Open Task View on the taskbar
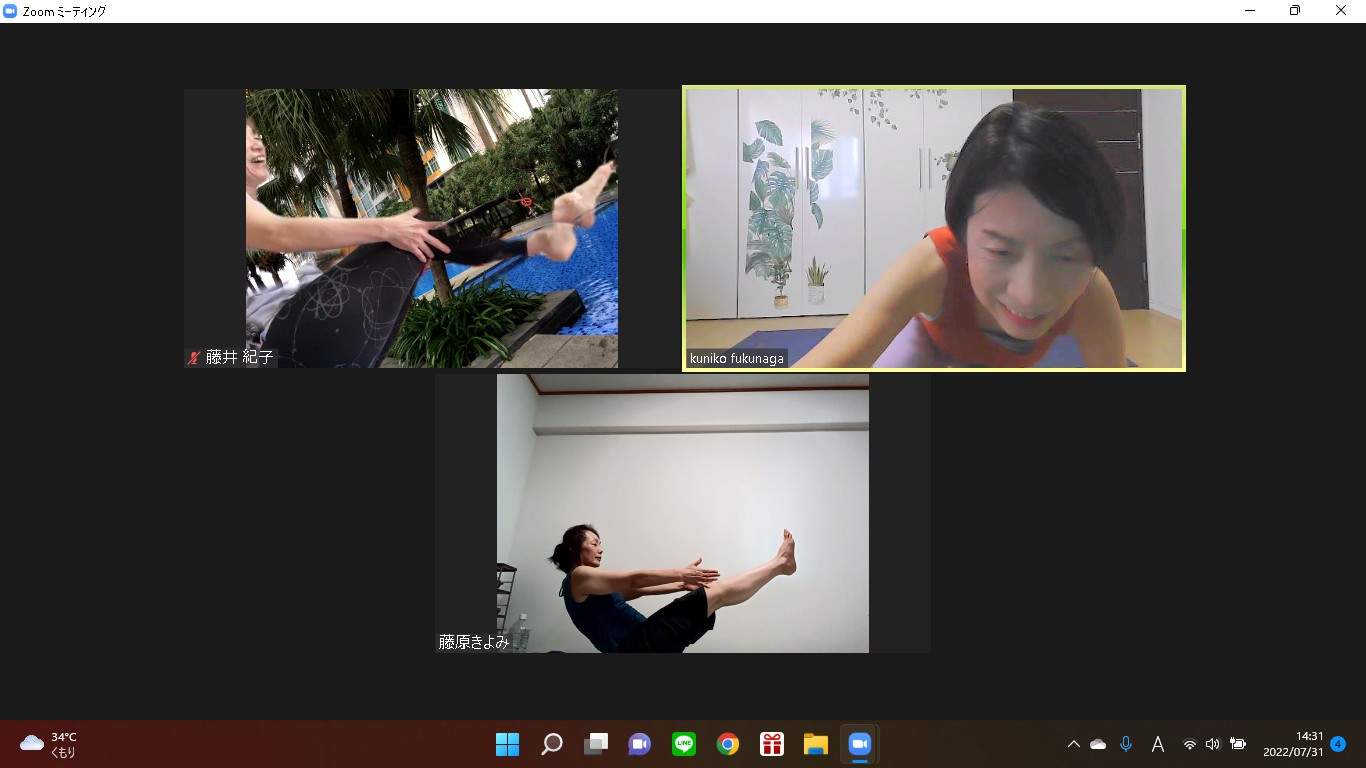Viewport: 1366px width, 768px height. (x=596, y=744)
